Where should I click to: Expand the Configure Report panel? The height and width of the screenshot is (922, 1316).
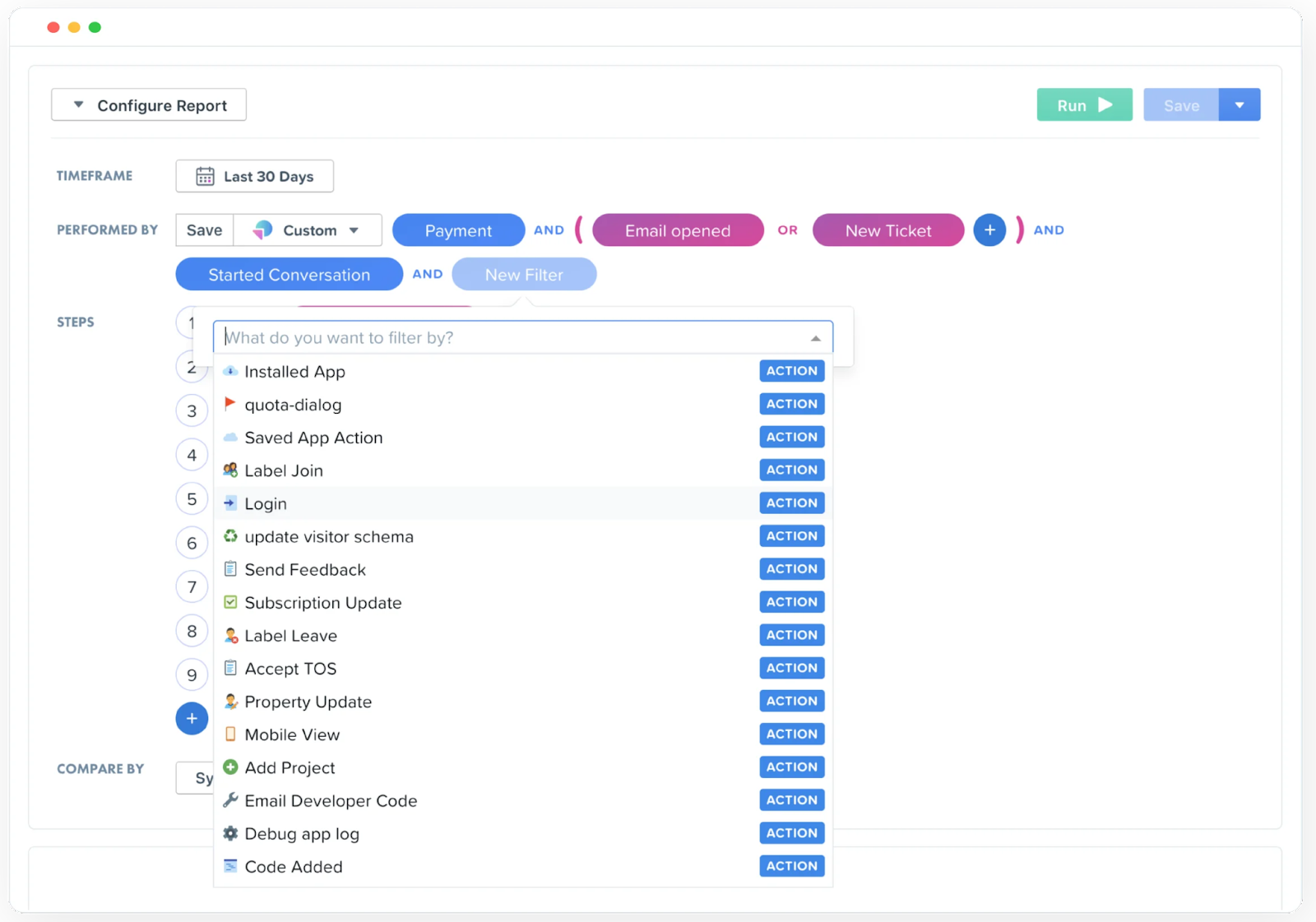click(149, 105)
